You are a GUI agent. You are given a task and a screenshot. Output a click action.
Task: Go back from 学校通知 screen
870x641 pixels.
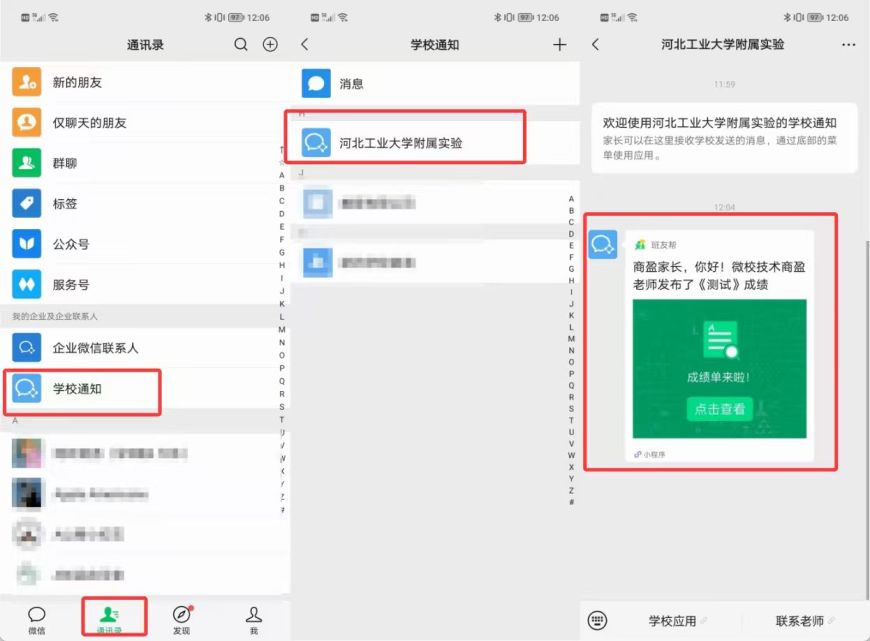tap(305, 45)
